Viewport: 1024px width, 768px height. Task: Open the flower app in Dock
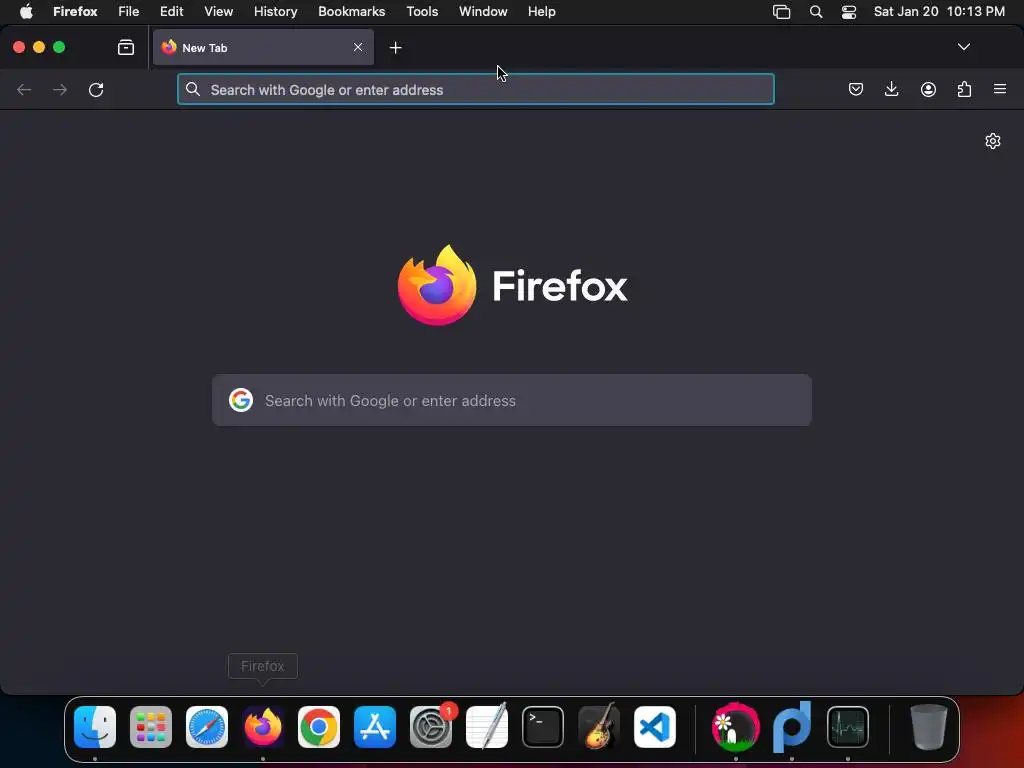click(x=736, y=726)
